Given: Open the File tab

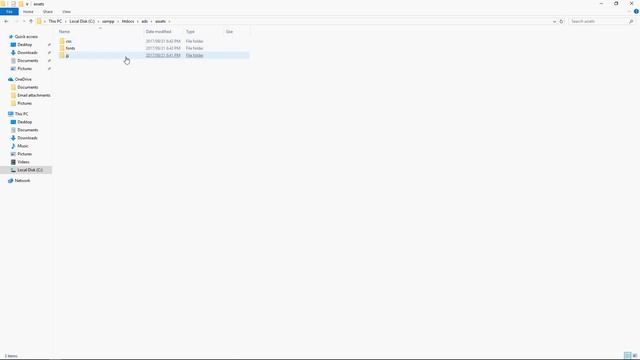Looking at the screenshot, I should click(9, 11).
